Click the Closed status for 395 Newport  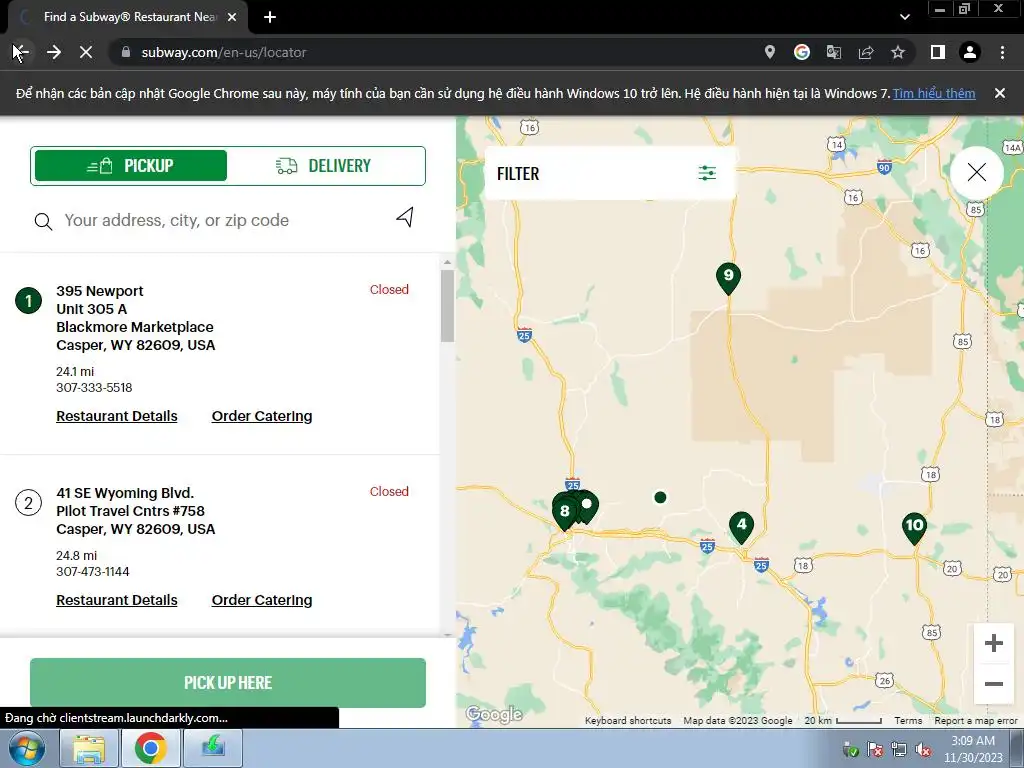[x=389, y=289]
